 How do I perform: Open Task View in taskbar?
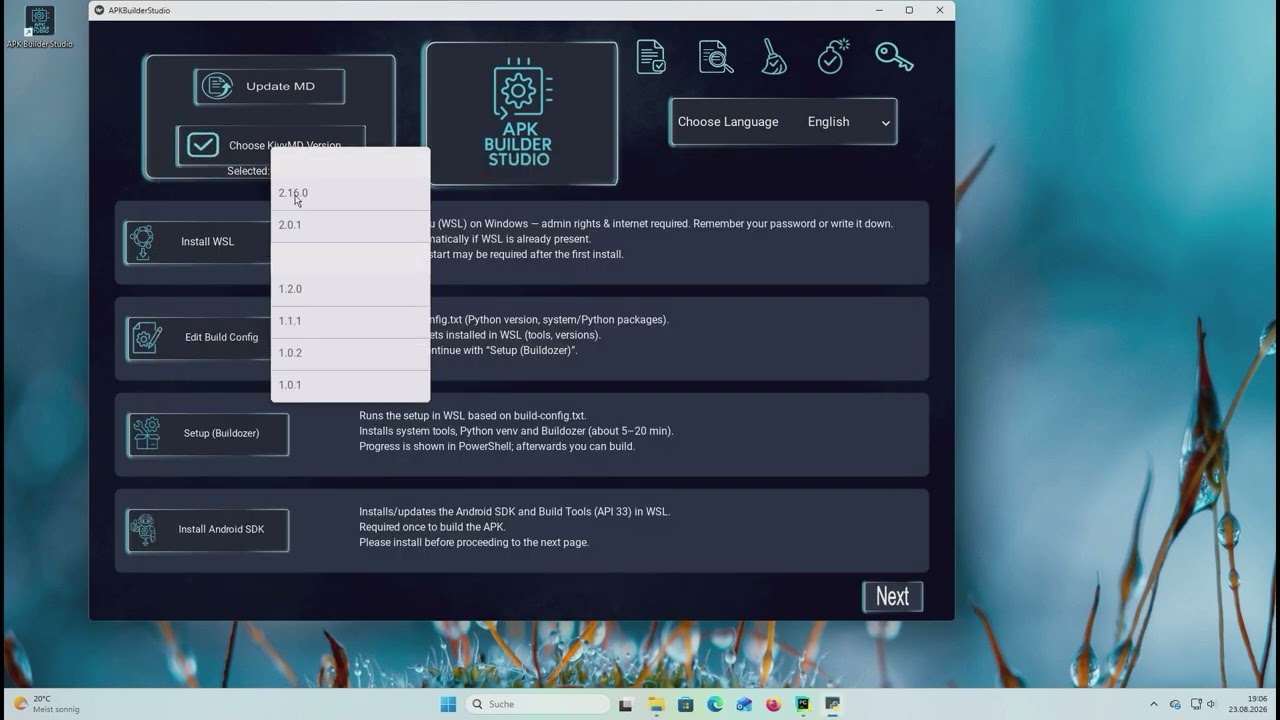pos(626,704)
